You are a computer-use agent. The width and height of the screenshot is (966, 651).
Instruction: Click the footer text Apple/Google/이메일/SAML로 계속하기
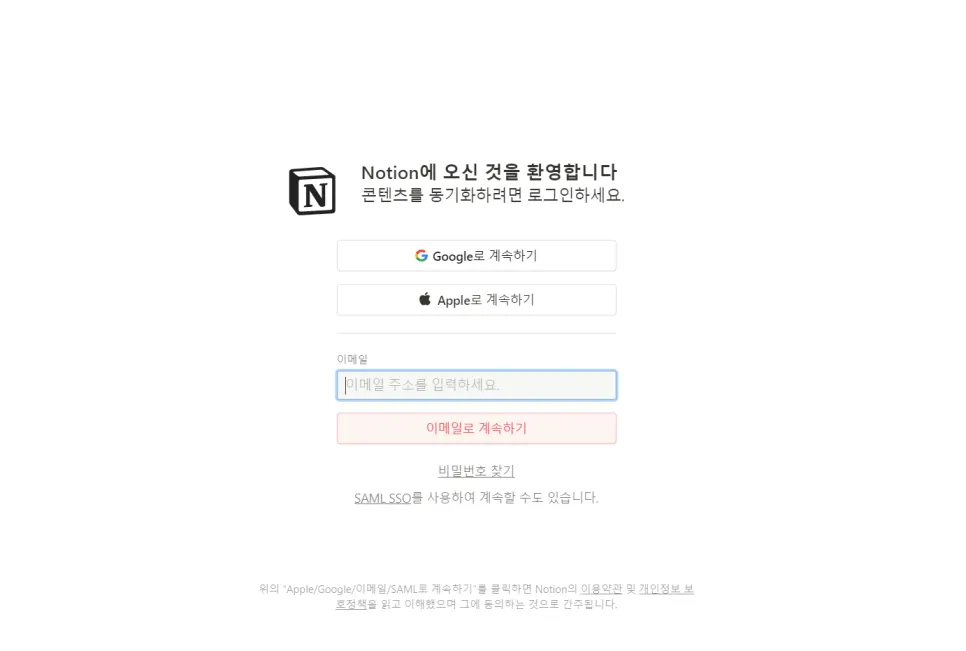tap(379, 589)
